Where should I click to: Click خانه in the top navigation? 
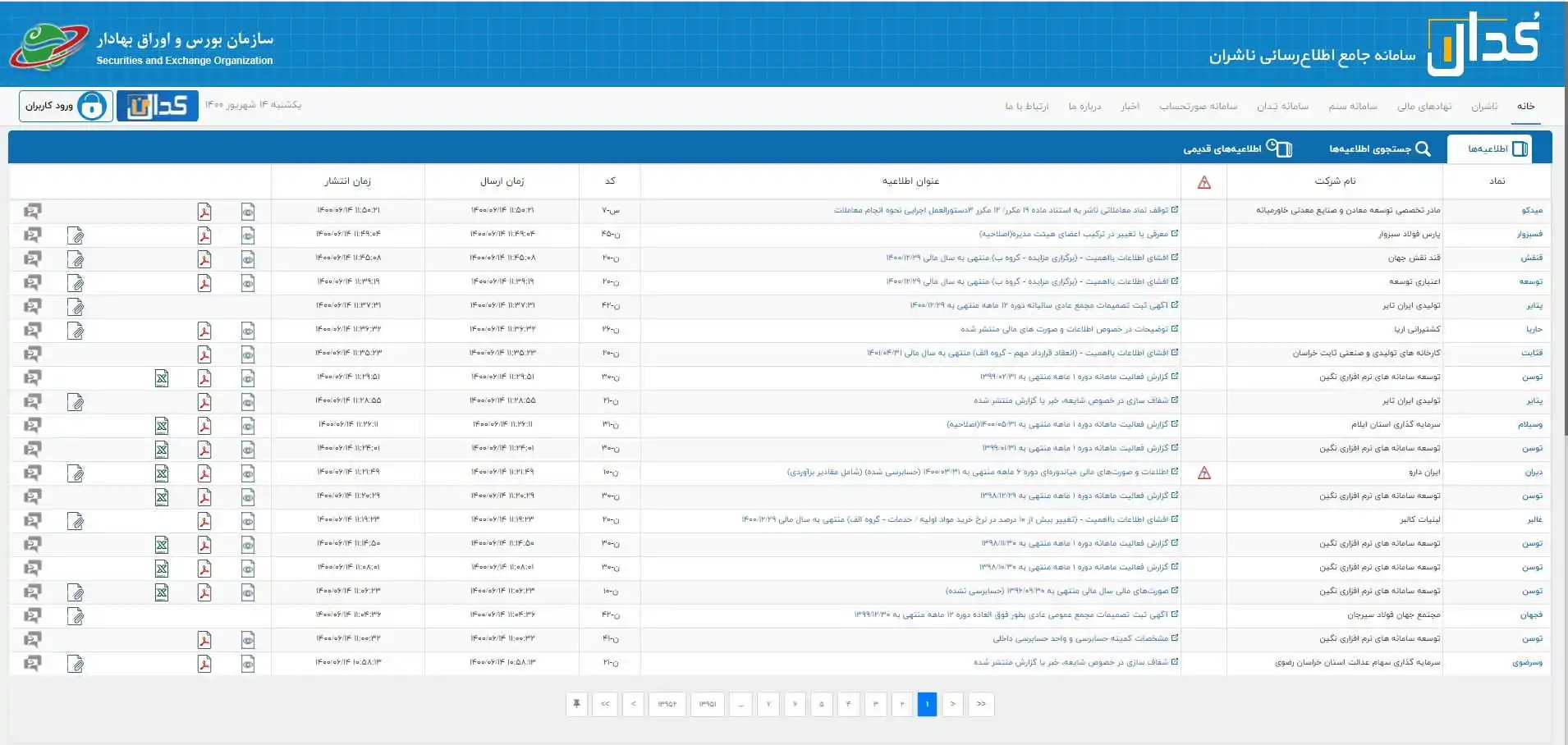point(1525,106)
